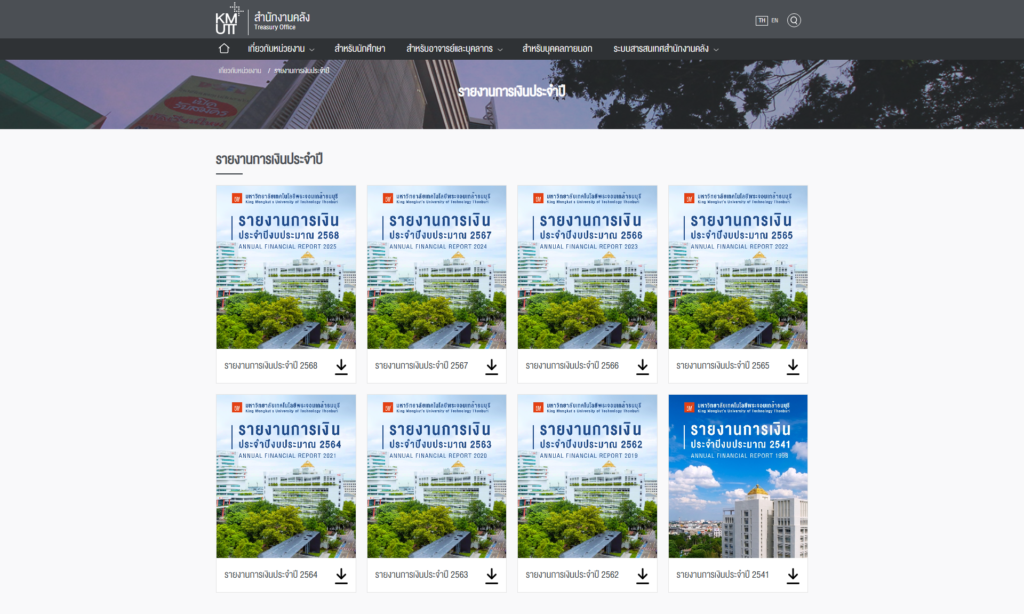Download the 2564 annual report

click(341, 575)
